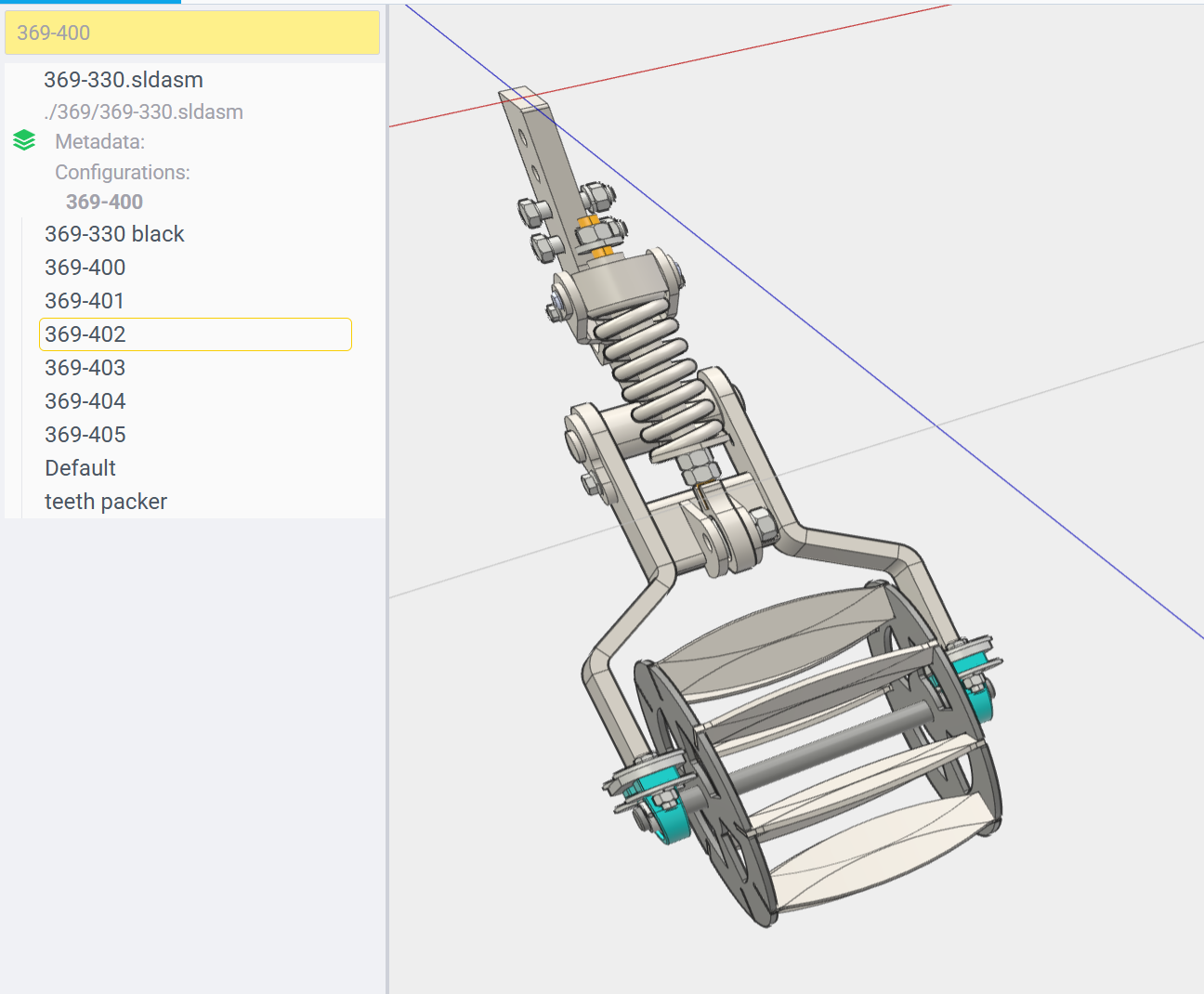Click bold 369-400 under Configurations heading
The height and width of the screenshot is (994, 1204).
click(104, 203)
